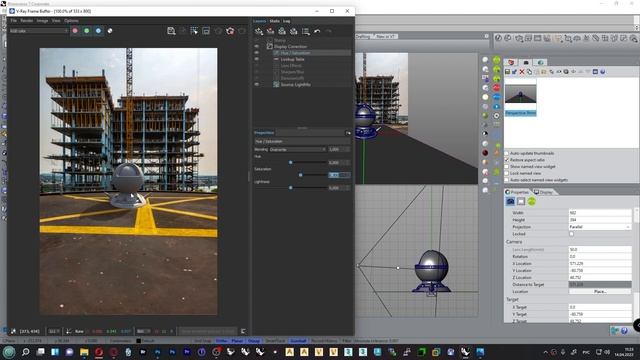Uncheck Restore aspect ratio checkbox
This screenshot has height=360, width=640.
click(507, 160)
